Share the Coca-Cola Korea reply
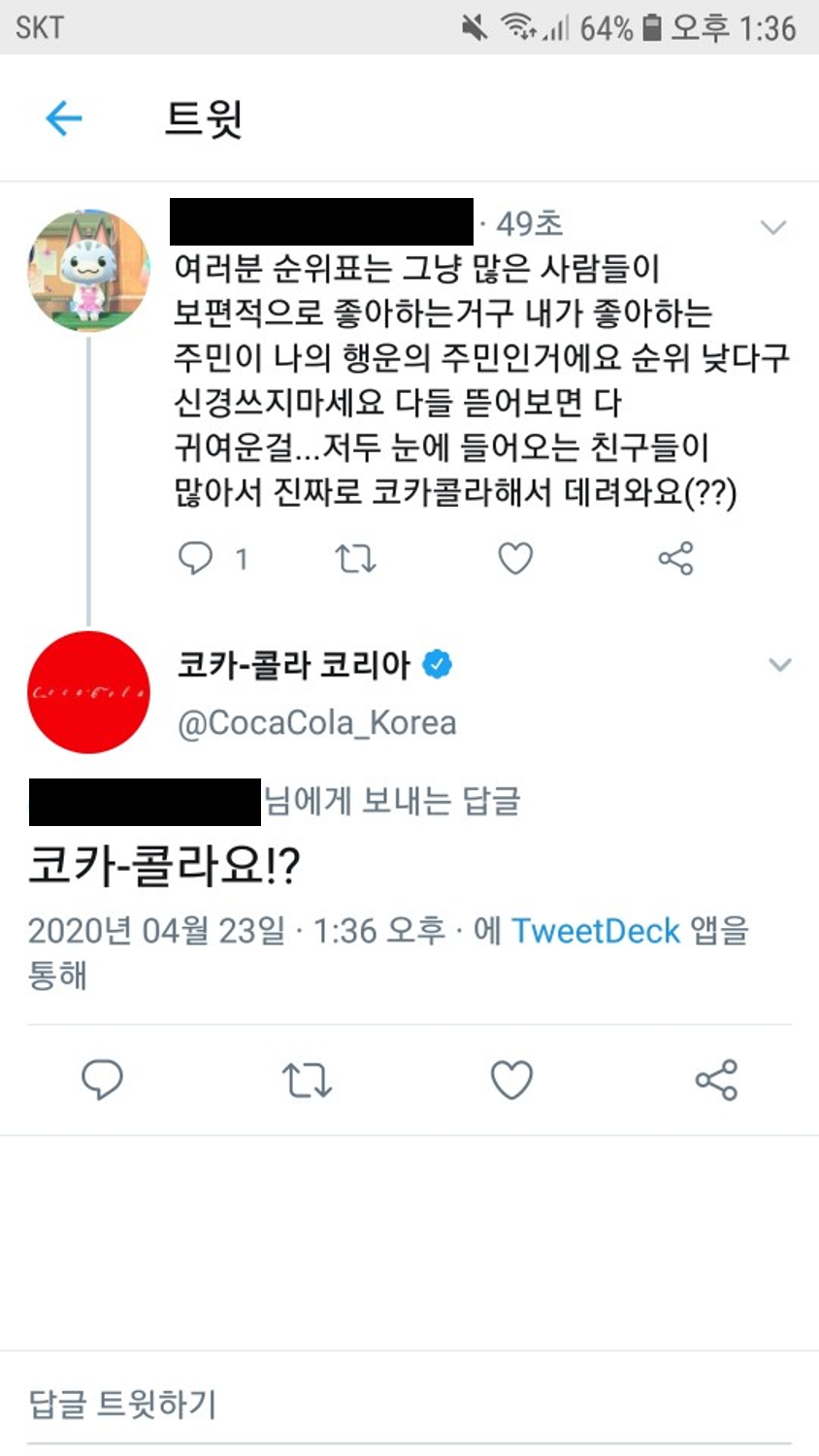The width and height of the screenshot is (819, 1456). 716,1079
